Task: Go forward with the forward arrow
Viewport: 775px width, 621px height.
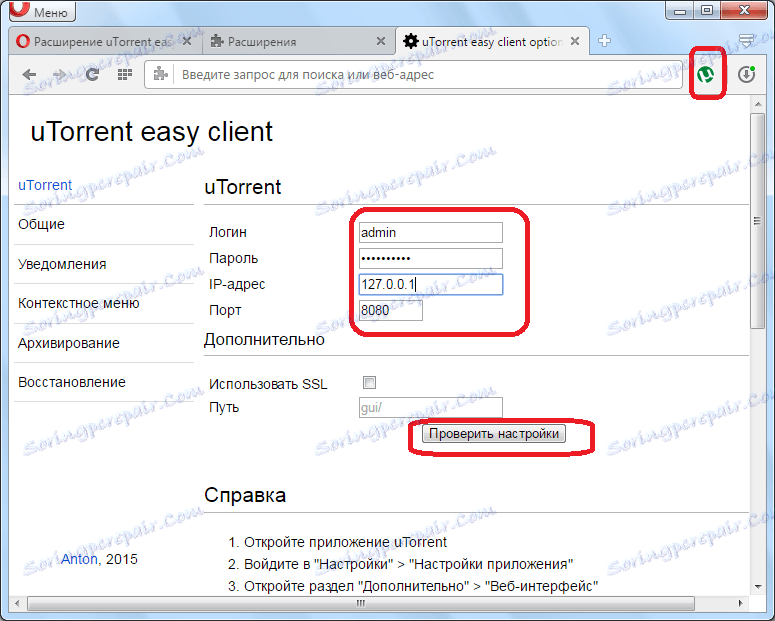Action: (x=60, y=75)
